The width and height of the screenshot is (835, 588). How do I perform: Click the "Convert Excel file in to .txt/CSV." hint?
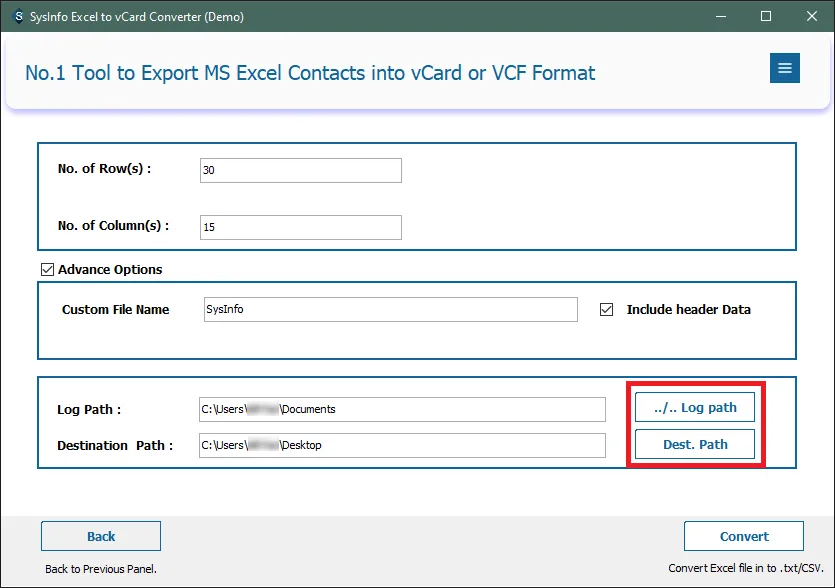[744, 569]
